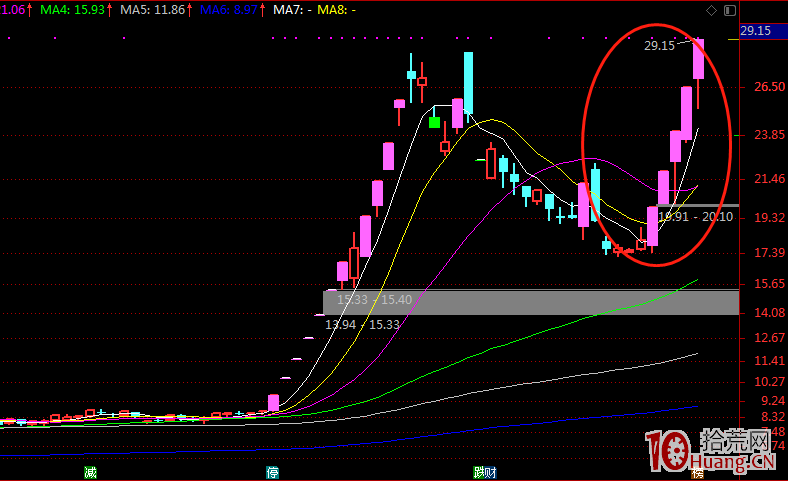
Task: Click the 13.94 - 15.33 gap label
Action: pyautogui.click(x=362, y=325)
